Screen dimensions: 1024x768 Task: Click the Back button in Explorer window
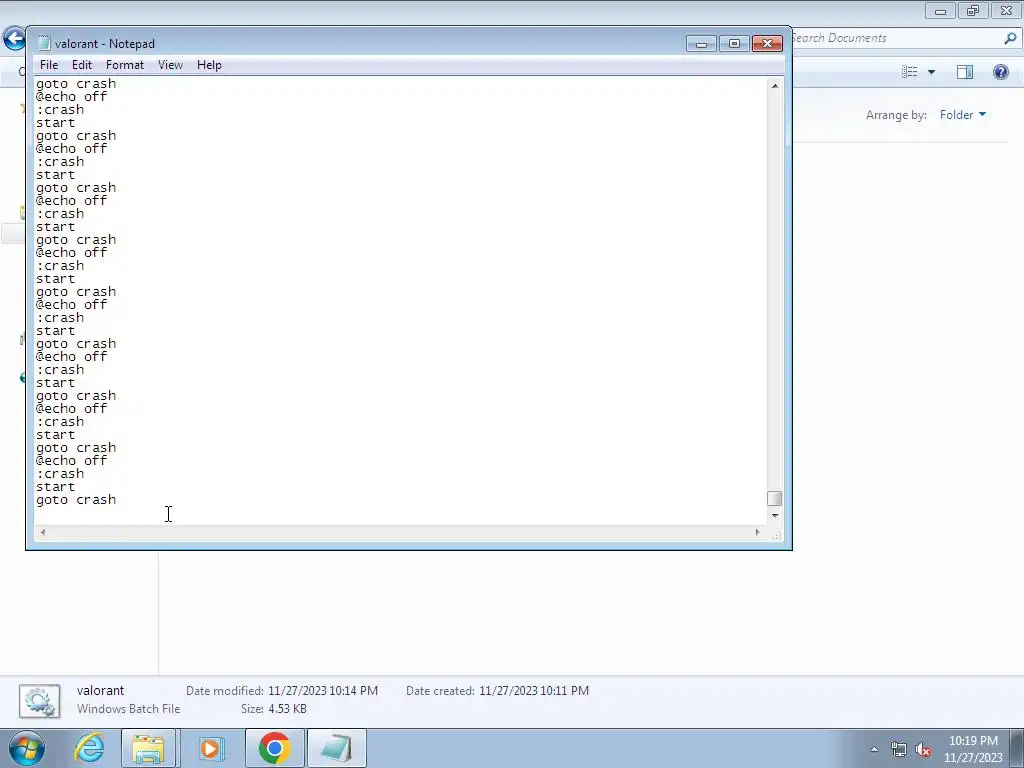point(14,38)
